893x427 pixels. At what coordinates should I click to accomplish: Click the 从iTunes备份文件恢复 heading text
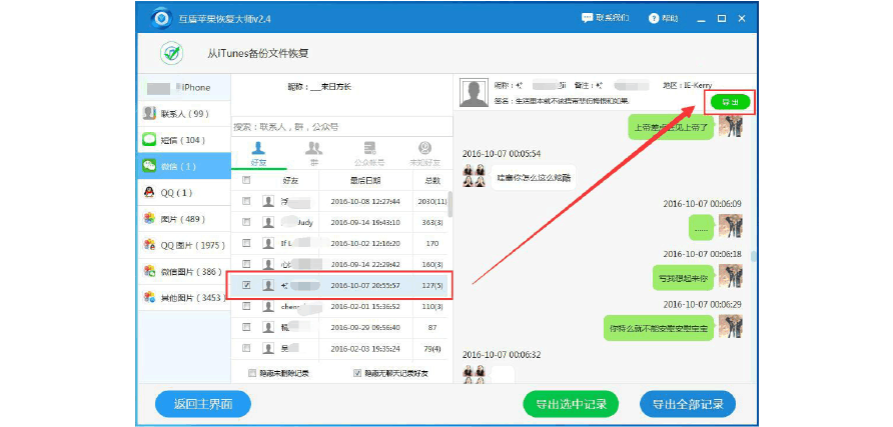(258, 54)
